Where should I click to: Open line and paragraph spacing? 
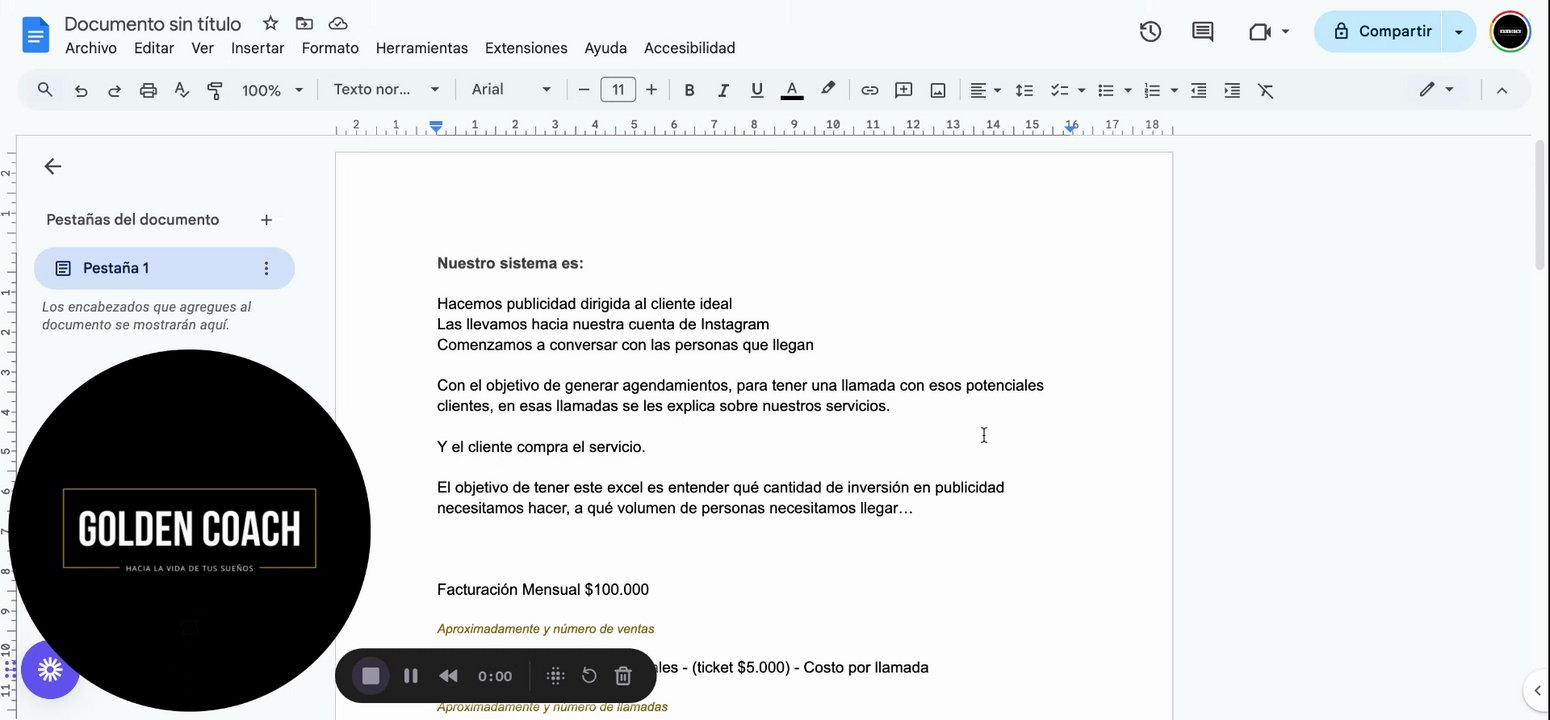pyautogui.click(x=1024, y=90)
